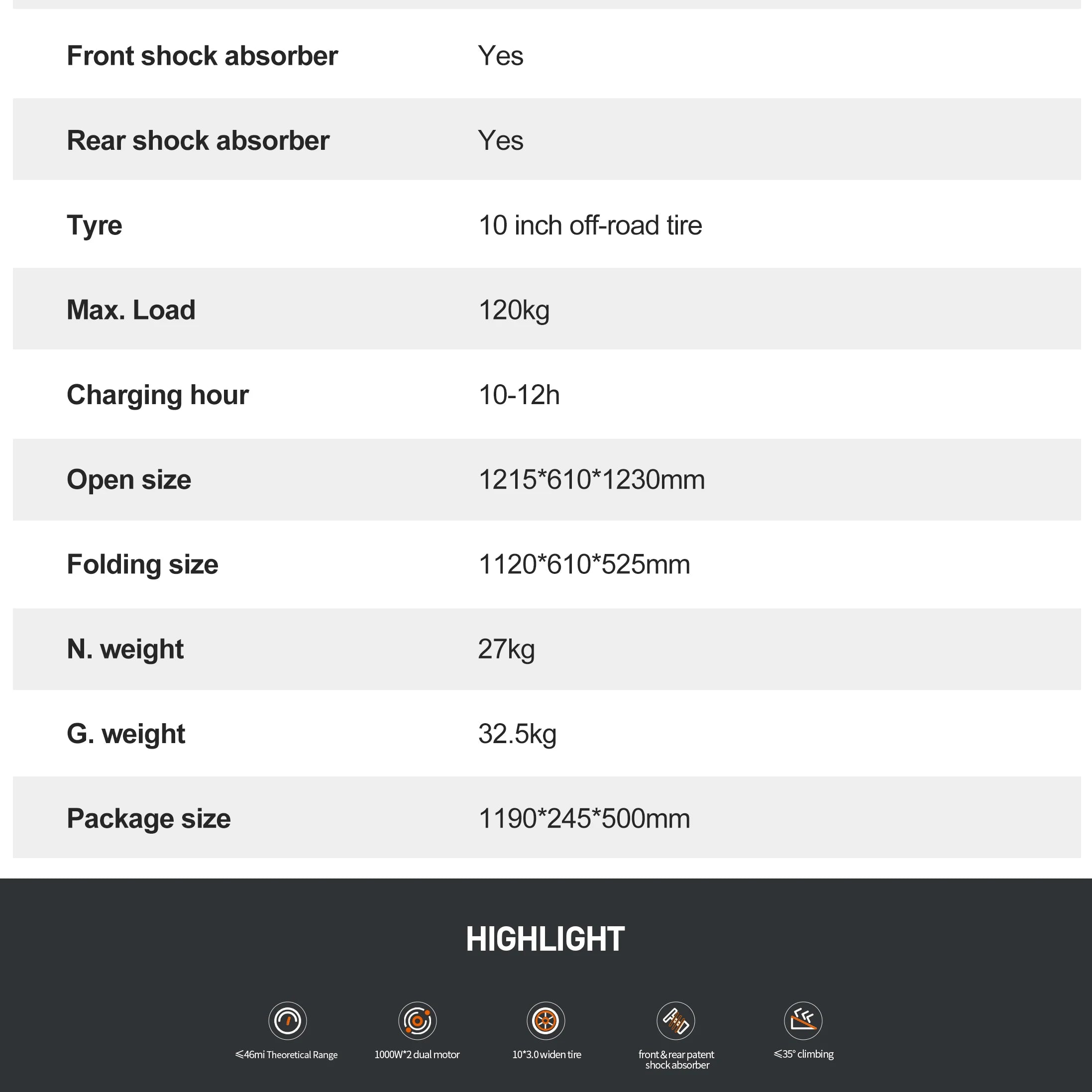Click the climbing slope icon

(803, 1021)
